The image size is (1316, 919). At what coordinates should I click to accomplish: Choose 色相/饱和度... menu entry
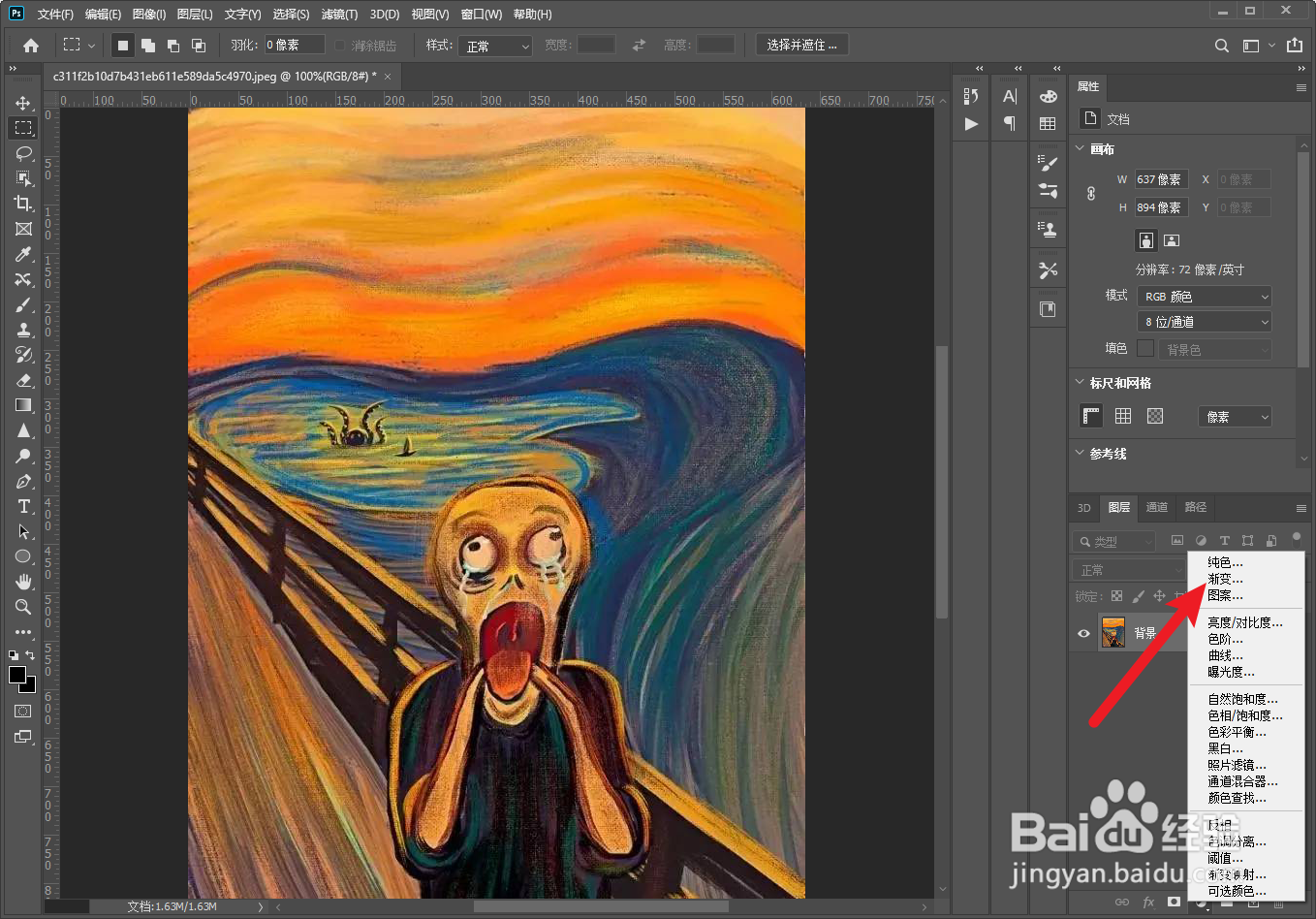(x=1244, y=715)
